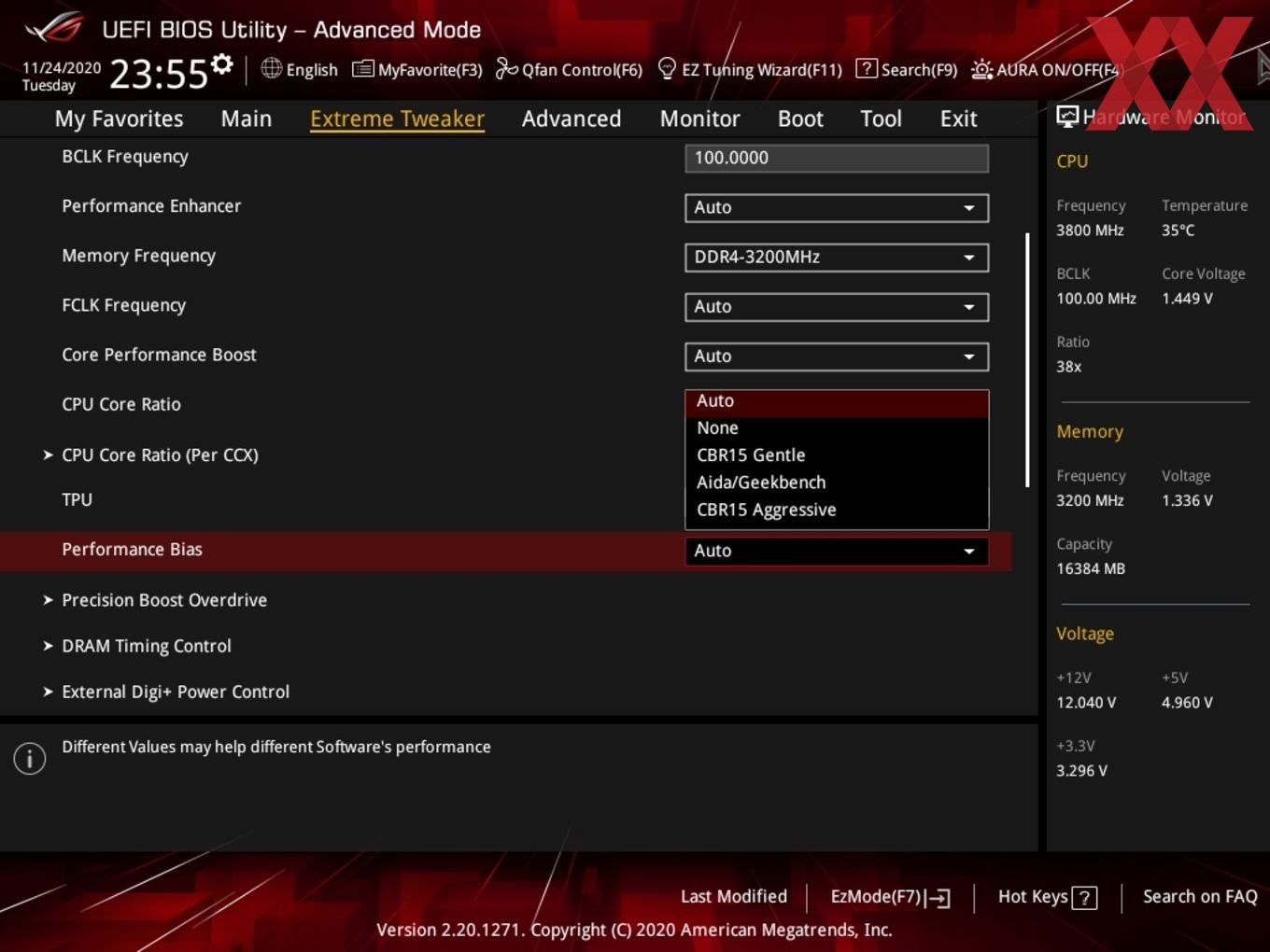Open the clock settings gear icon

pyautogui.click(x=222, y=63)
